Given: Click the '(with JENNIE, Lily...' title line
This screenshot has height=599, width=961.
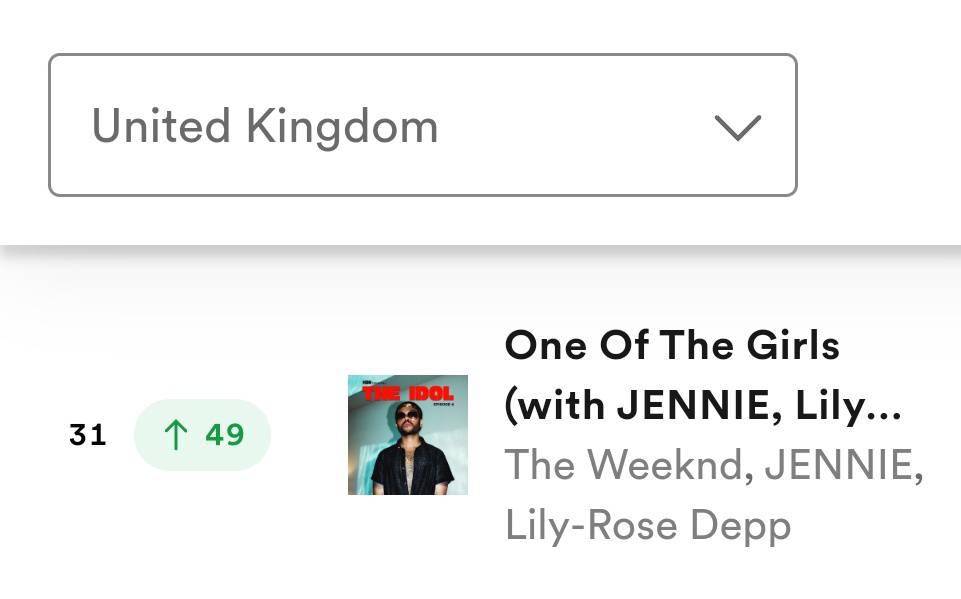Looking at the screenshot, I should tap(703, 405).
